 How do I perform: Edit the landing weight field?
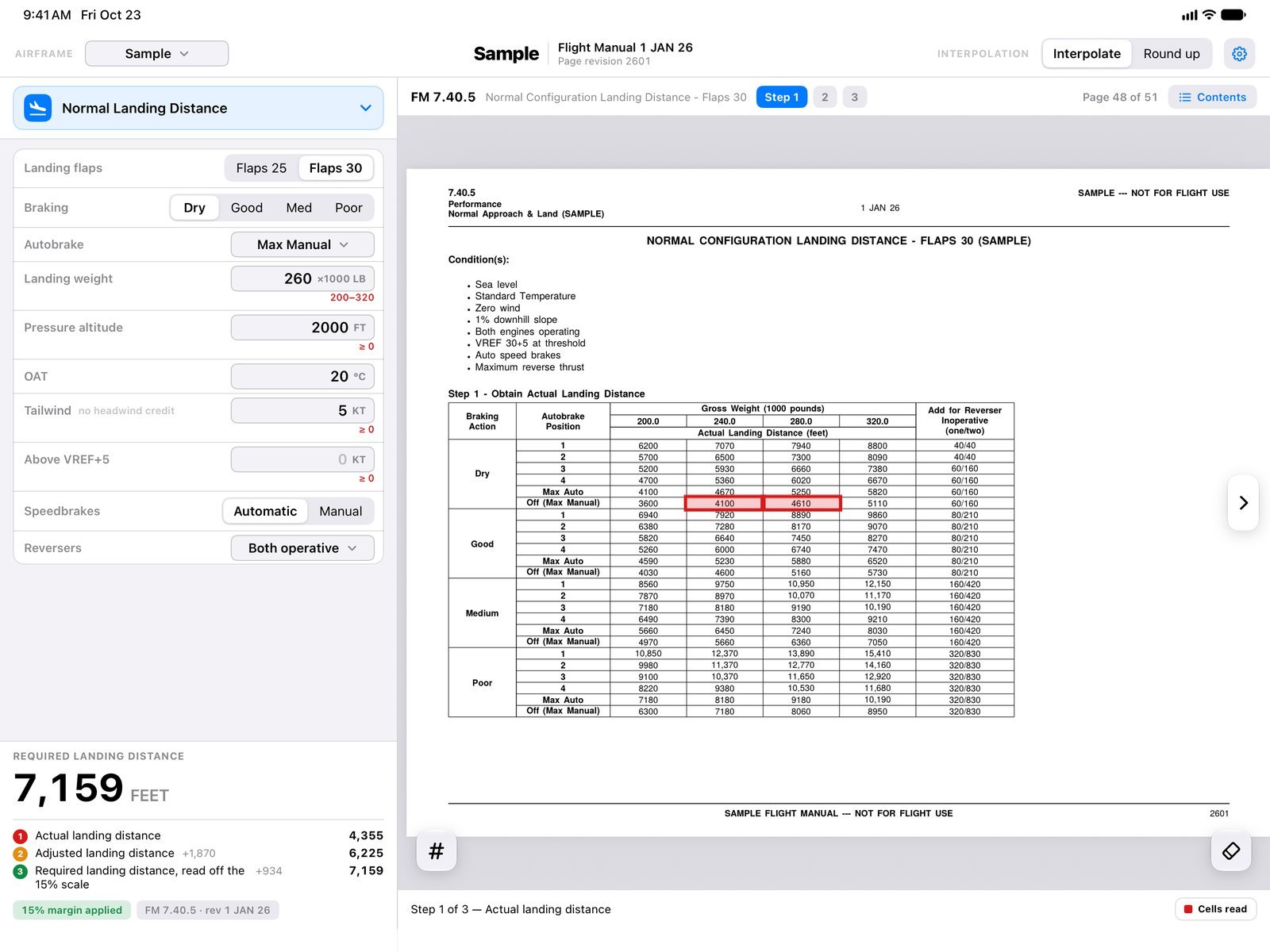coord(302,278)
